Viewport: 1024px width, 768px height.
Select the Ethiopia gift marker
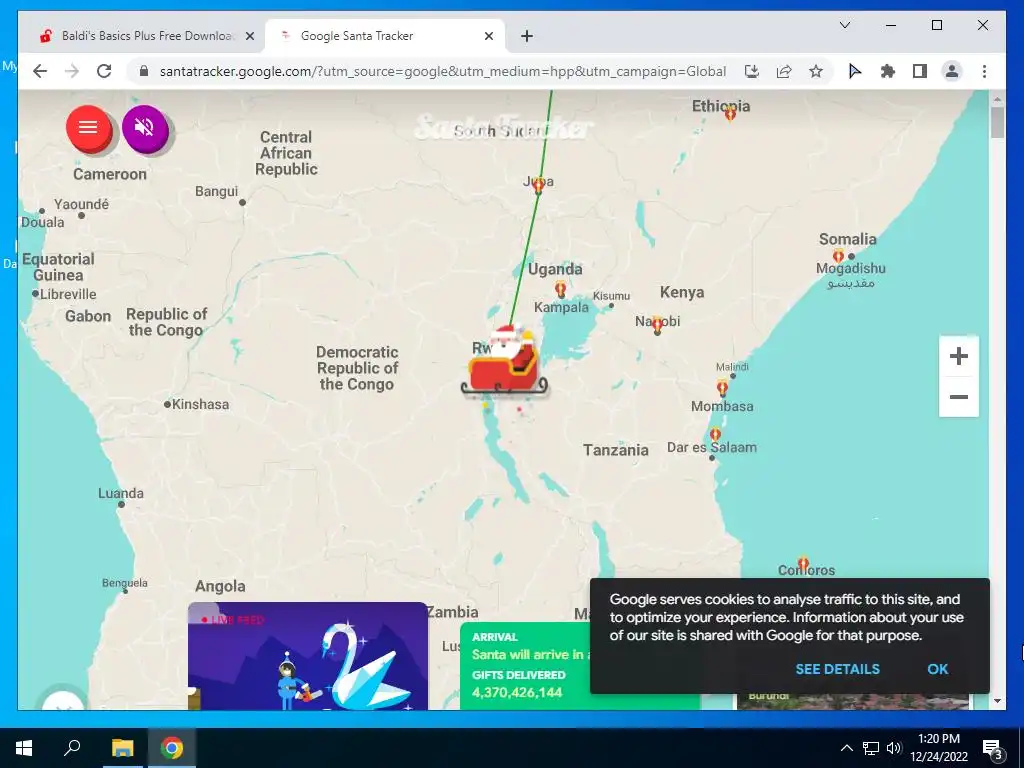pos(730,114)
